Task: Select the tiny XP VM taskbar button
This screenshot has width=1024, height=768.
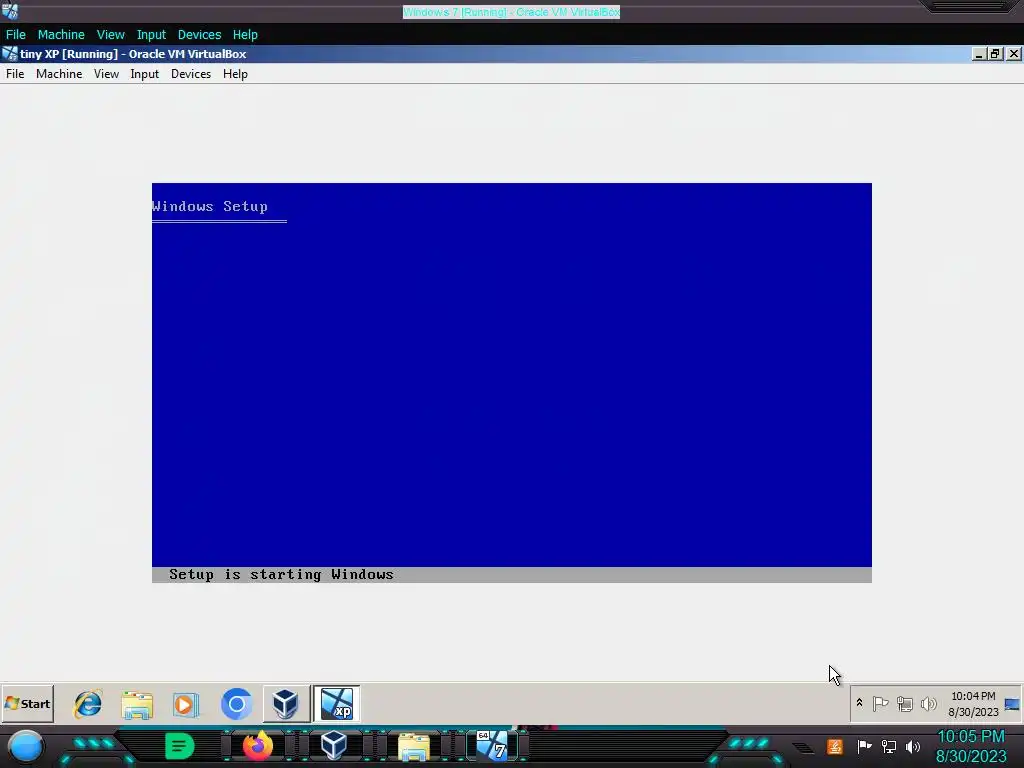Action: click(x=336, y=704)
